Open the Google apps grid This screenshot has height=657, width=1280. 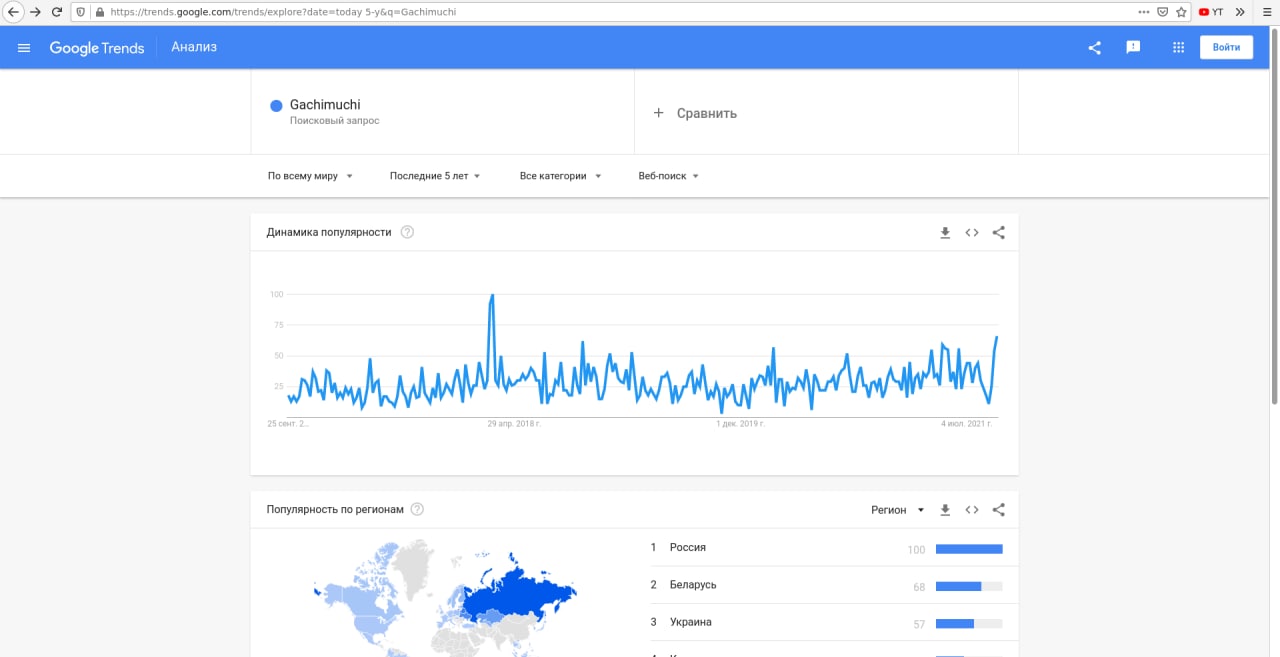[x=1178, y=47]
